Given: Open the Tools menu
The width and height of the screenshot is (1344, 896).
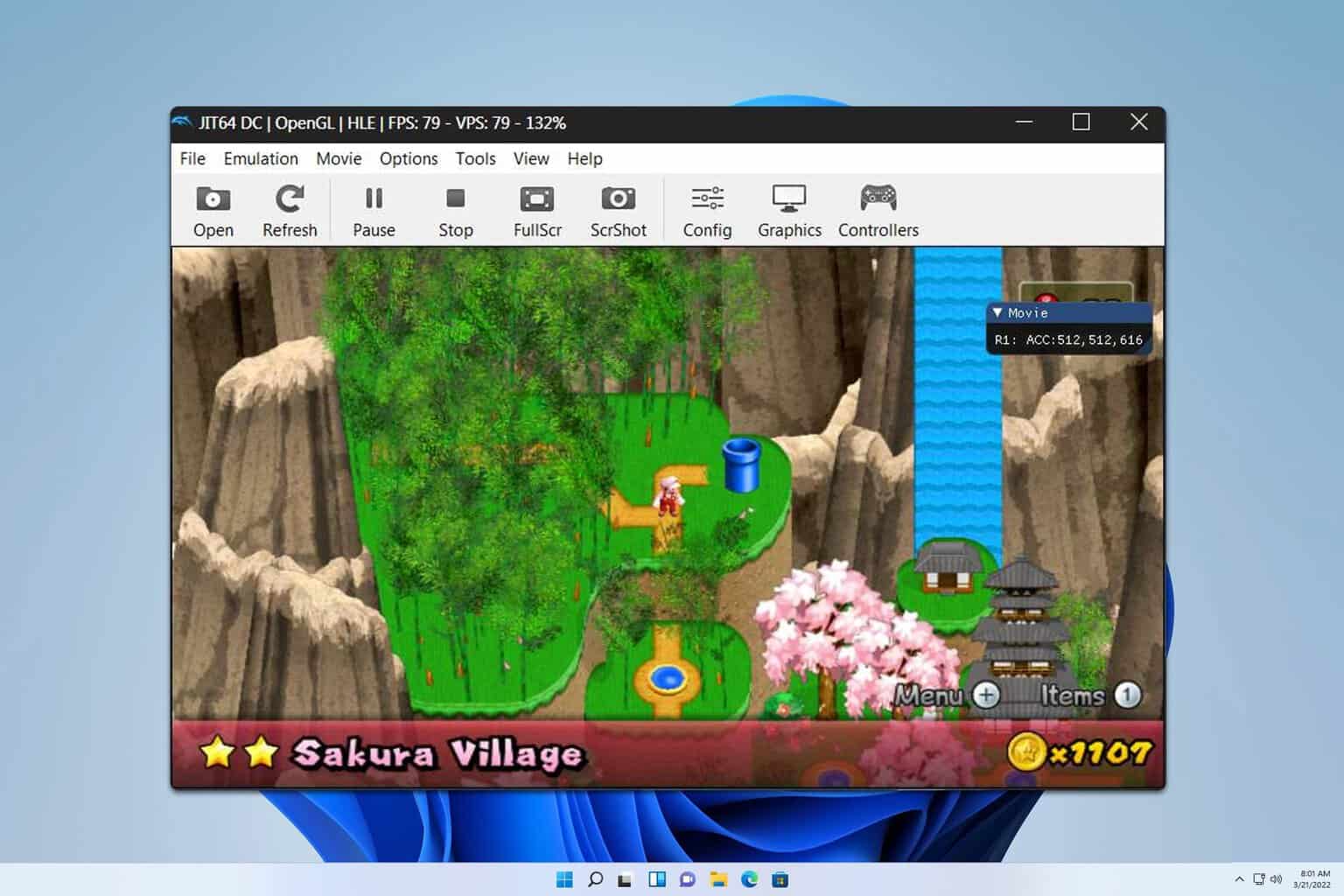Looking at the screenshot, I should pyautogui.click(x=475, y=158).
